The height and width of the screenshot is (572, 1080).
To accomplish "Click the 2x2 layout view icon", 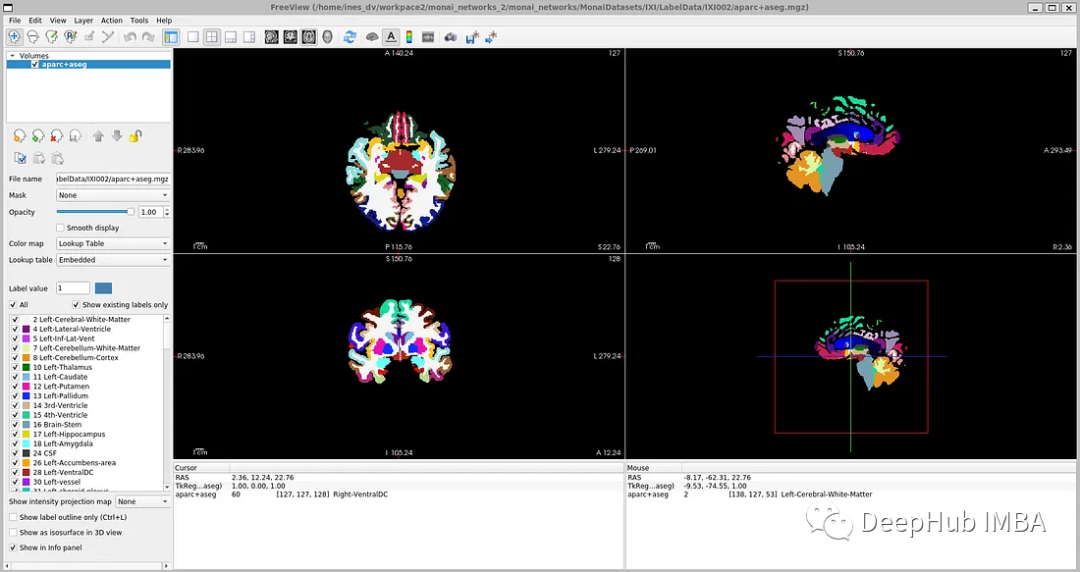I will (212, 37).
